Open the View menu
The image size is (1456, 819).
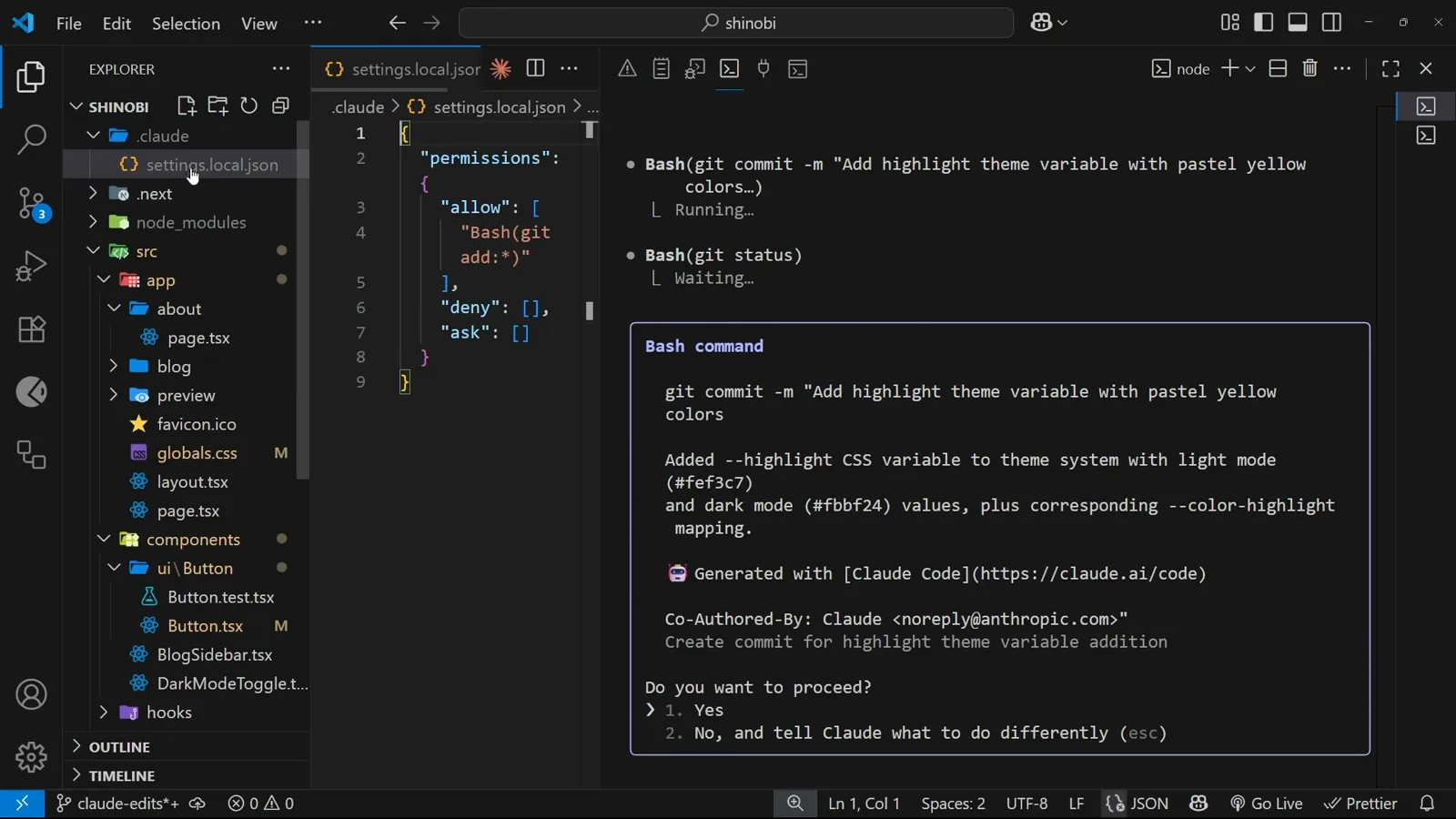(x=259, y=23)
